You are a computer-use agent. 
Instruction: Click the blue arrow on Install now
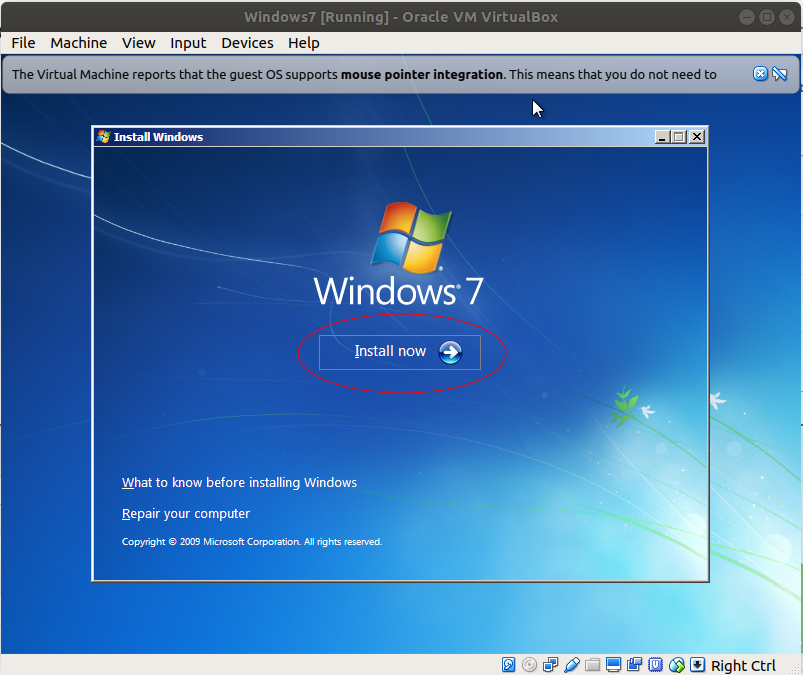point(450,352)
